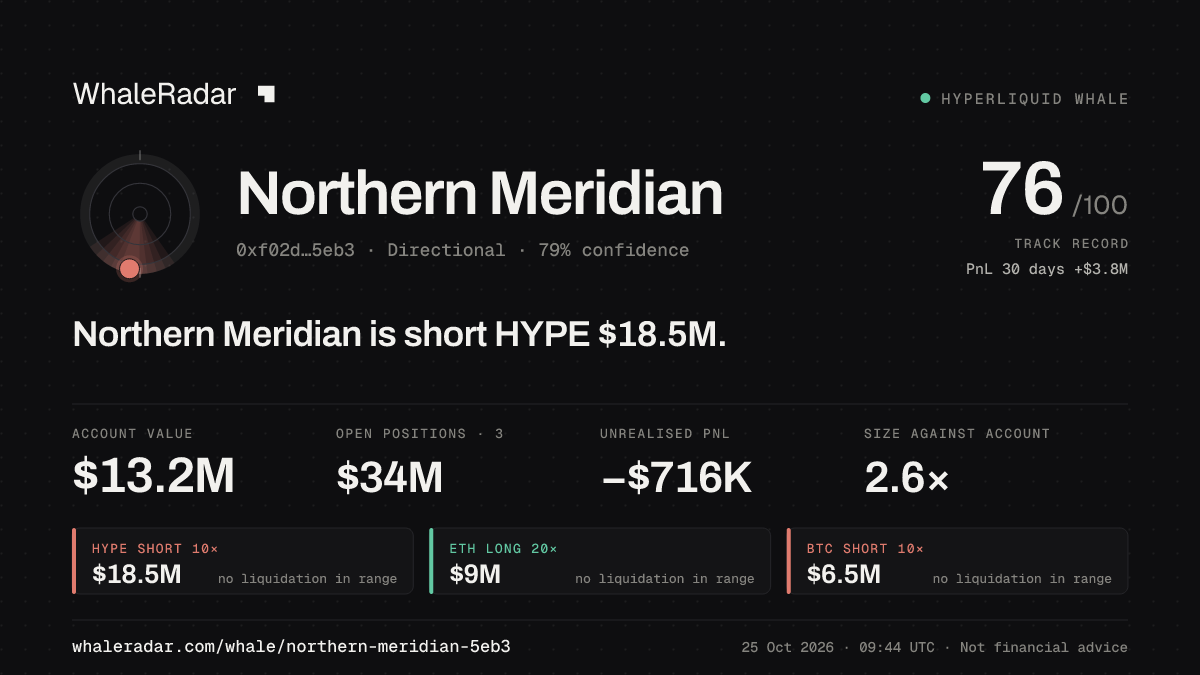1200x675 pixels.
Task: Click no liquidation note in BTC card
Action: pyautogui.click(x=1022, y=579)
